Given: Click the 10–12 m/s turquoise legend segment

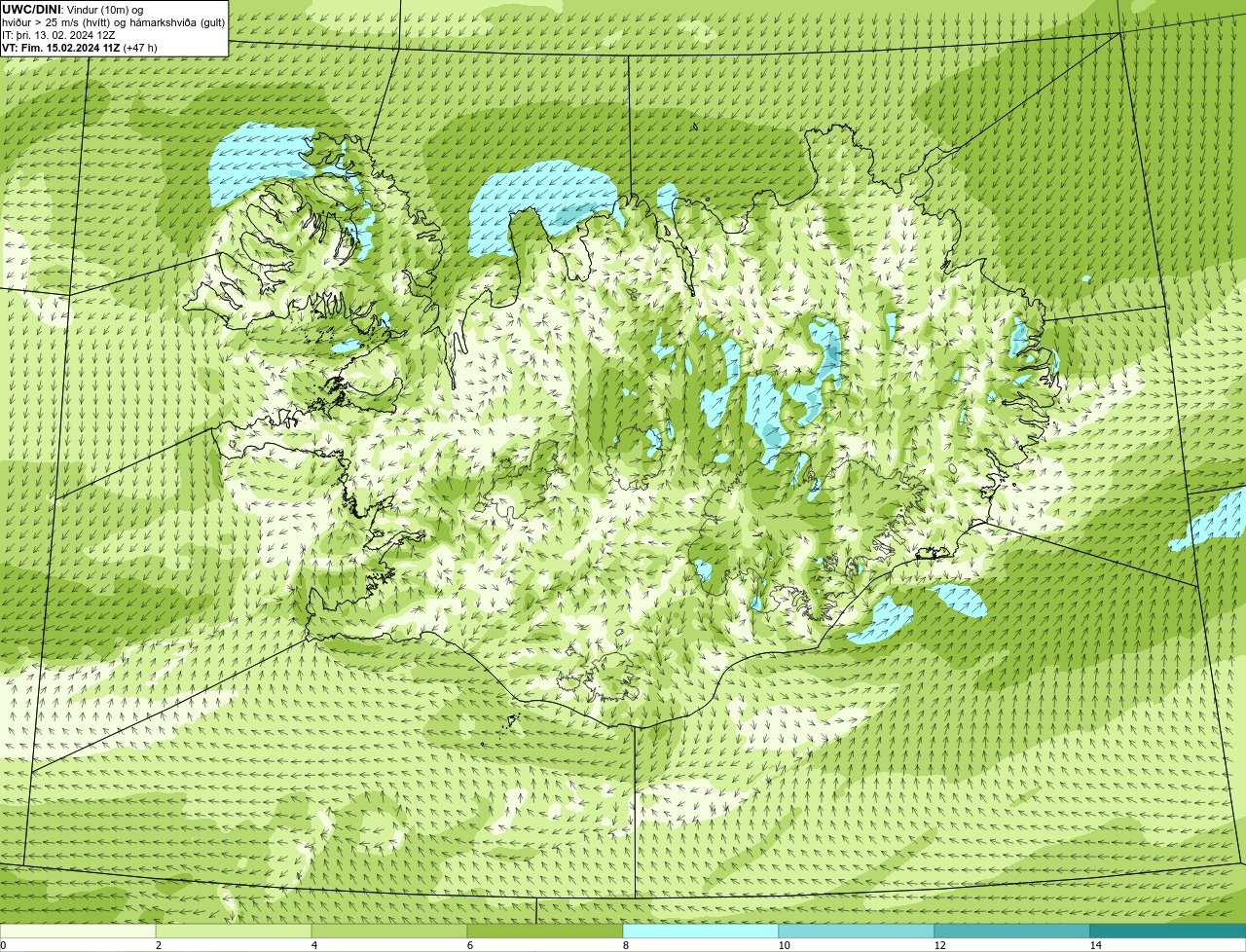Looking at the screenshot, I should [x=857, y=931].
